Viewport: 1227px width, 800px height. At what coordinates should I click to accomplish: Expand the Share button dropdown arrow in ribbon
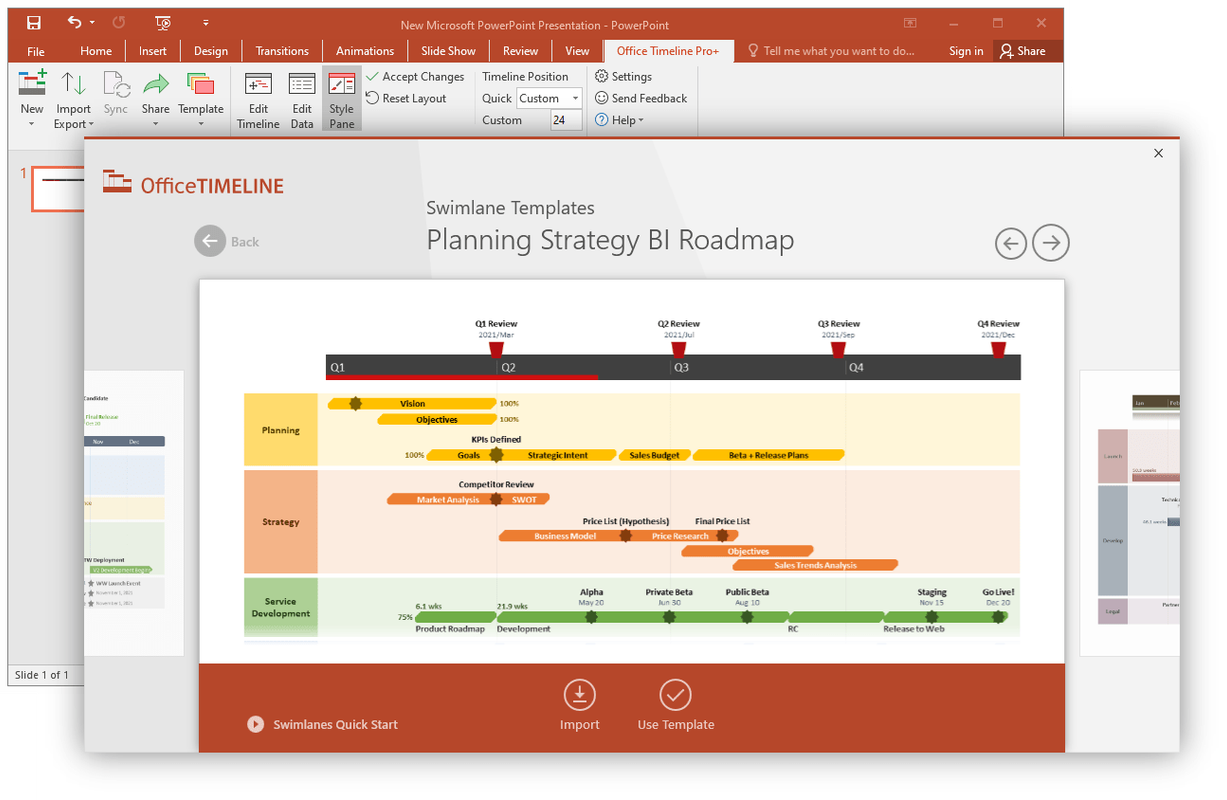click(x=155, y=125)
